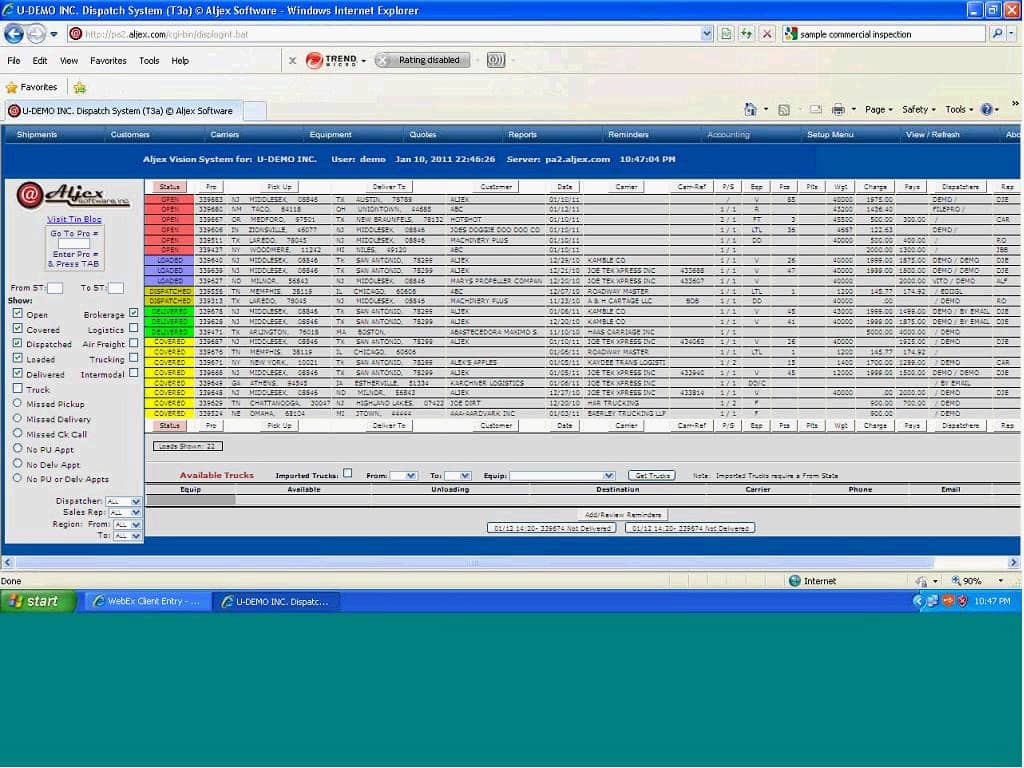Viewport: 1024px width, 768px height.
Task: Check the Imported Trucks checkbox
Action: (x=347, y=473)
